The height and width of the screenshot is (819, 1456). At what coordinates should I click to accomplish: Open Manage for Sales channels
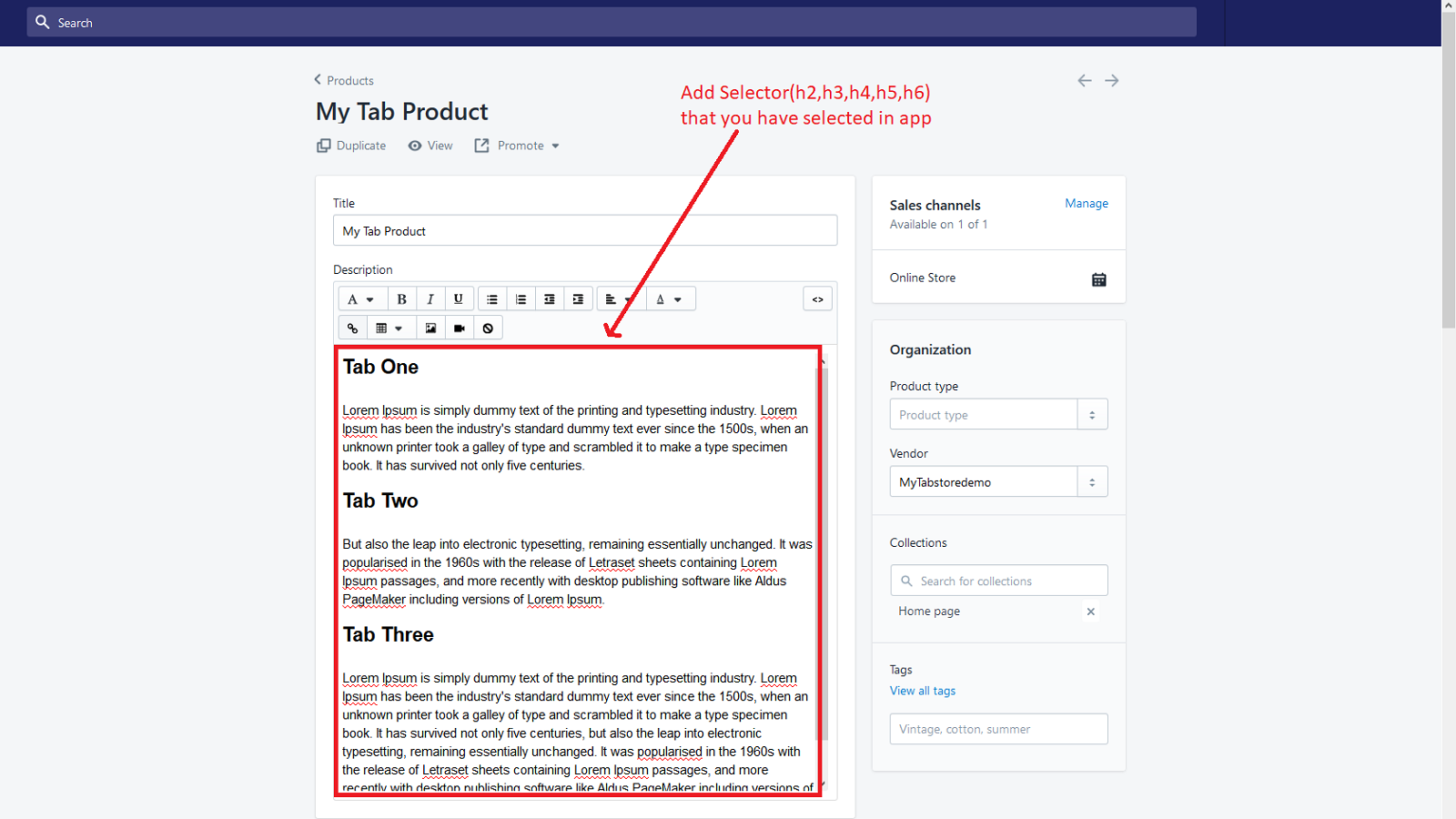pyautogui.click(x=1086, y=203)
